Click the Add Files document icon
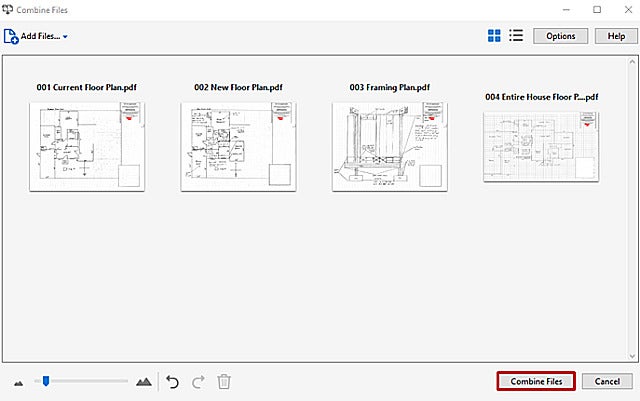The image size is (640, 401). (x=11, y=36)
